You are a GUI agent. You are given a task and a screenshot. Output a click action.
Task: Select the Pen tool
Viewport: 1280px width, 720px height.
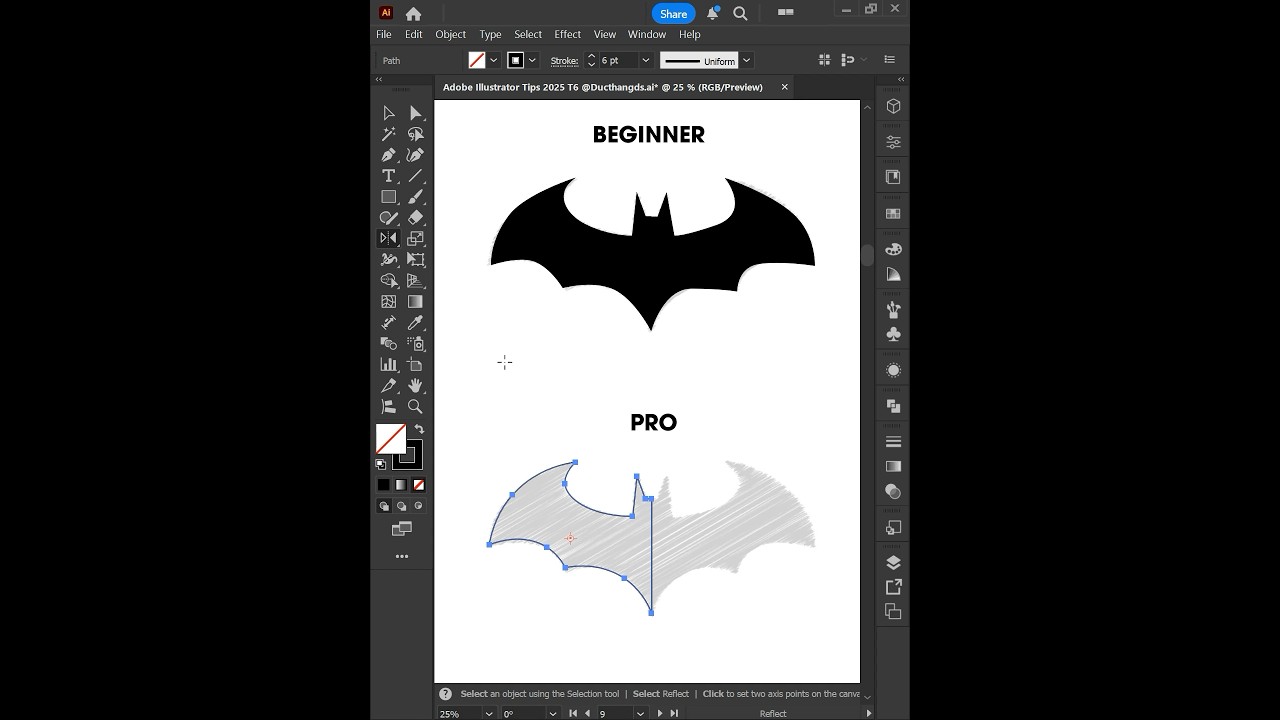pyautogui.click(x=388, y=155)
